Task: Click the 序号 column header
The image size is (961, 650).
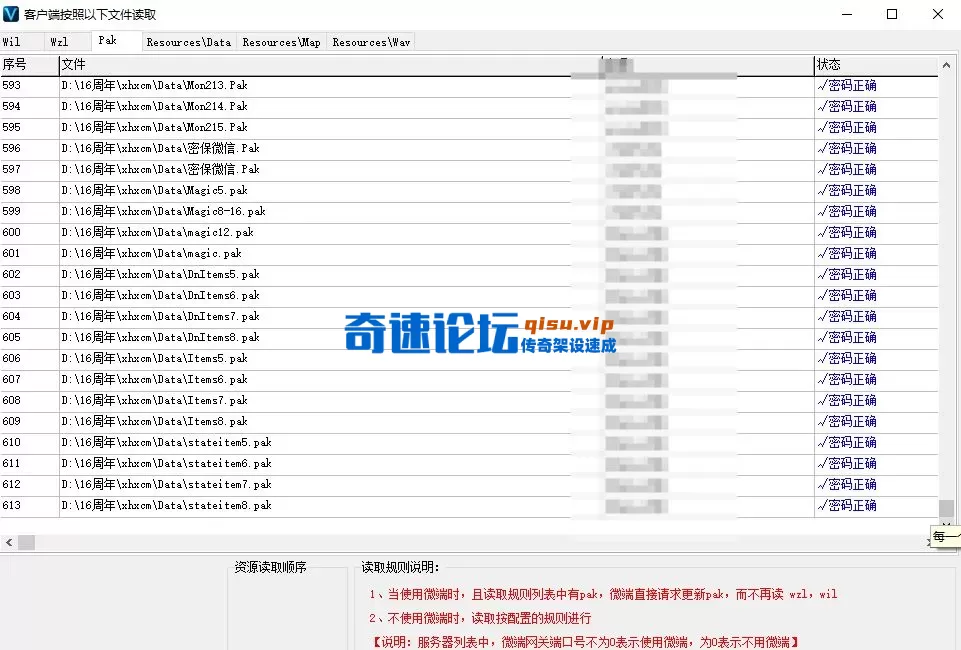Action: [18, 64]
